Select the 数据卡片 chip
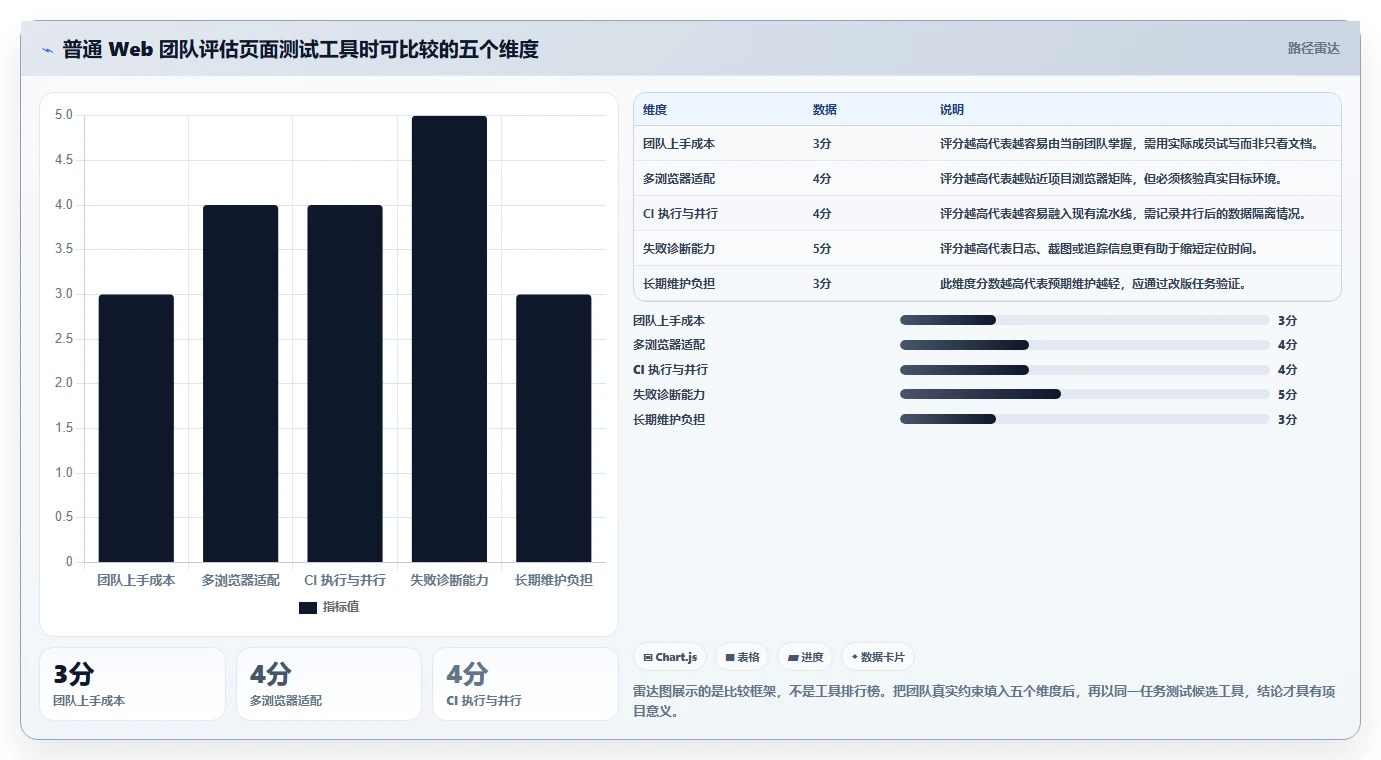The height and width of the screenshot is (760, 1381). 878,657
